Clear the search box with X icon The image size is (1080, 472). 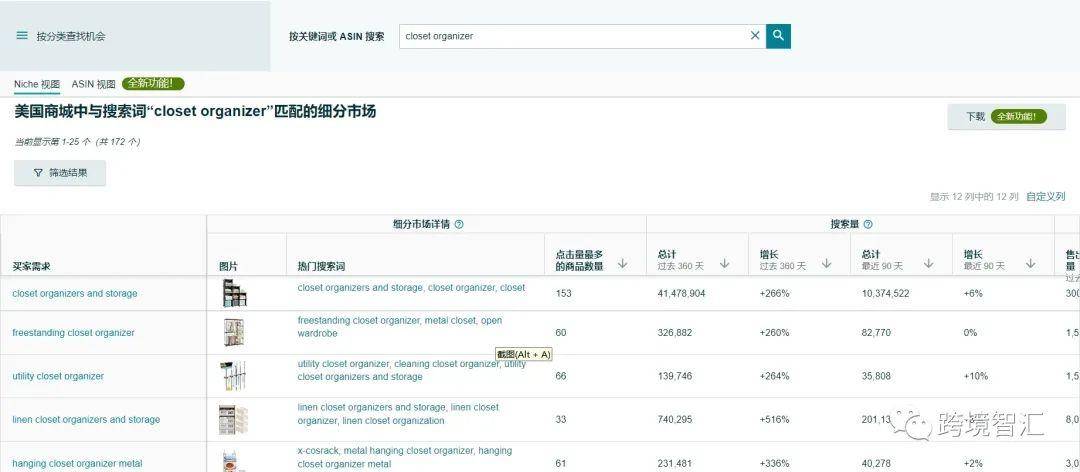755,36
